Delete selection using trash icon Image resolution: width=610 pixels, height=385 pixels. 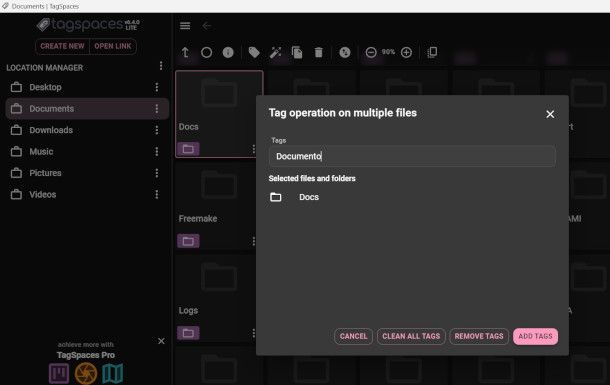tap(318, 52)
